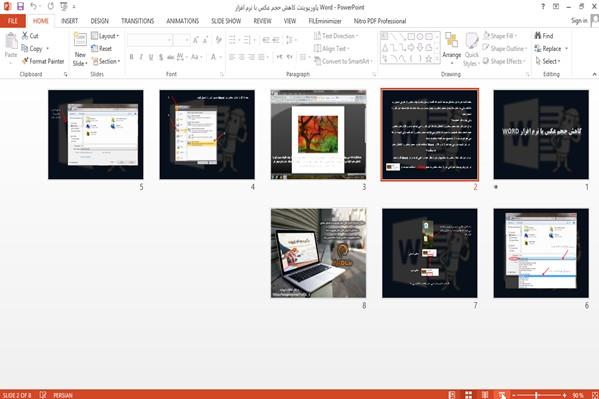
Task: Decrease list indent level
Action: [266, 40]
